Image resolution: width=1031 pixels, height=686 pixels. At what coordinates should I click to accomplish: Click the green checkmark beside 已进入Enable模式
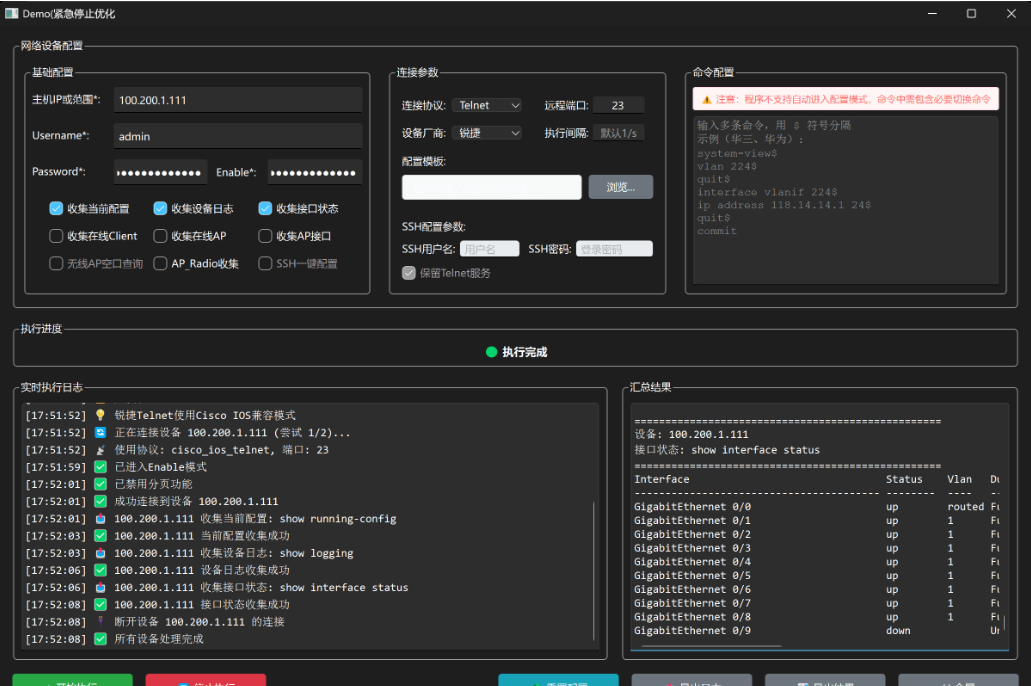coord(100,467)
